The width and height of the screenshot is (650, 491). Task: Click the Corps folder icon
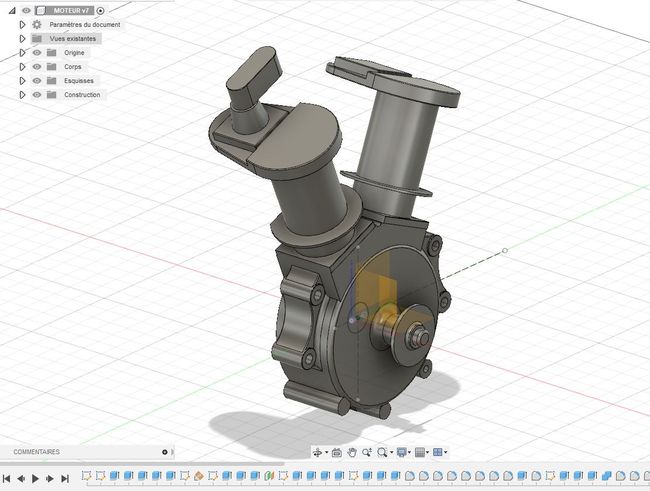51,67
